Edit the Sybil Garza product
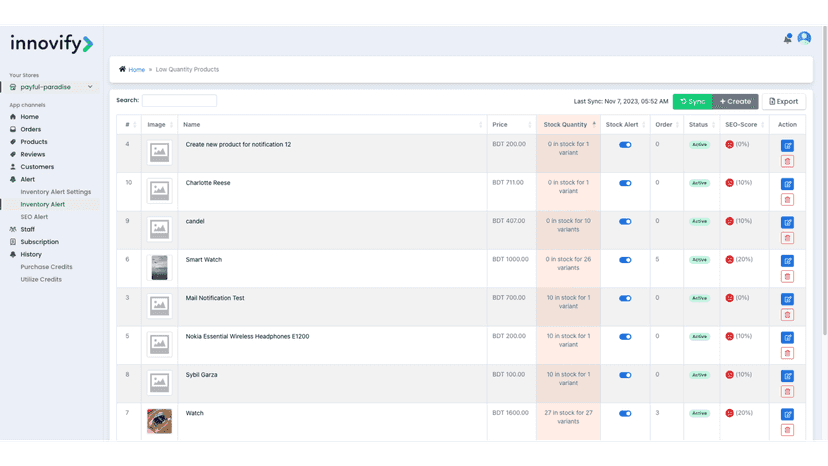The width and height of the screenshot is (828, 466). pyautogui.click(x=787, y=376)
